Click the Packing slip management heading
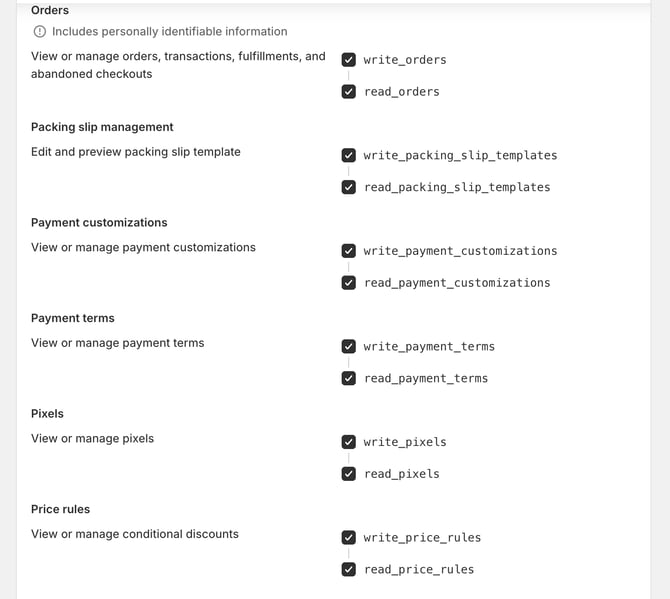Viewport: 670px width, 599px height. [x=102, y=127]
